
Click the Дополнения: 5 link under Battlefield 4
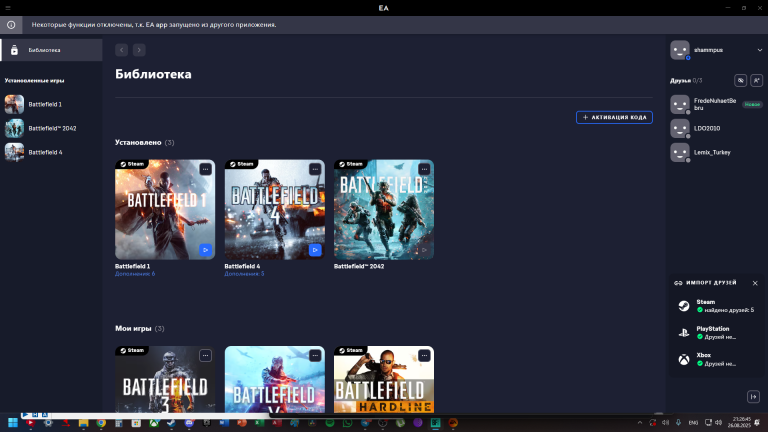click(244, 274)
